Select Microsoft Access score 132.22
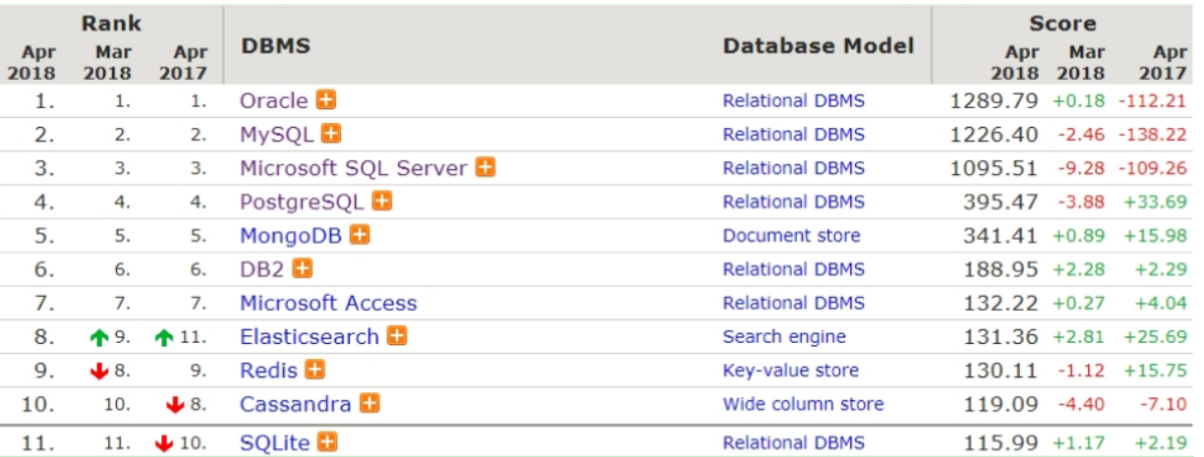 1000,303
